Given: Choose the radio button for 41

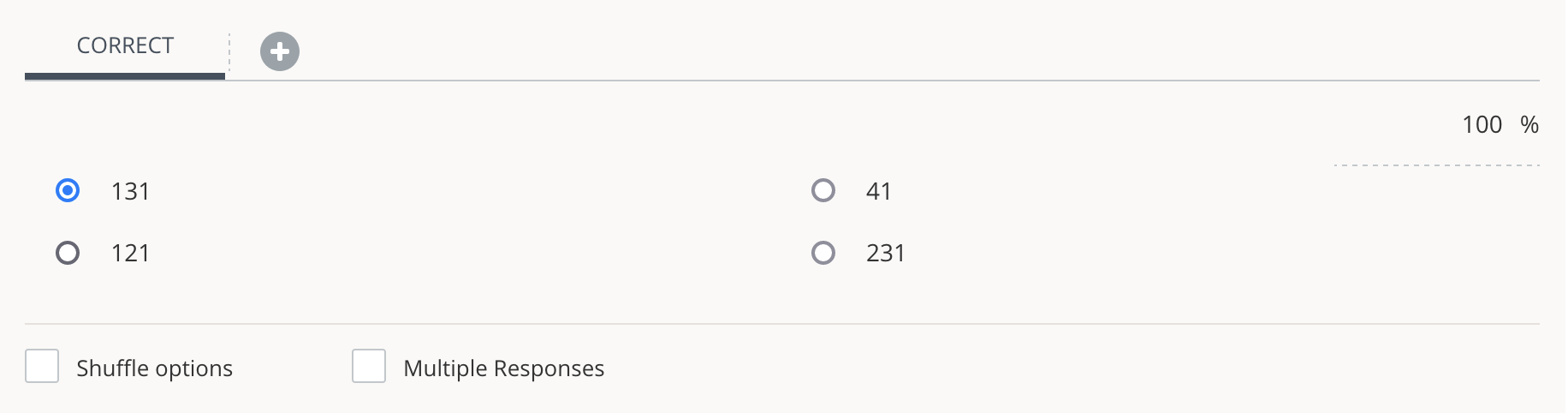Looking at the screenshot, I should click(823, 190).
